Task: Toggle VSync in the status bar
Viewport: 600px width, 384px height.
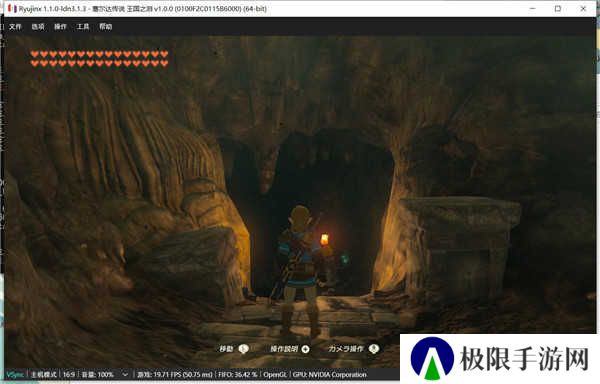Action: pos(15,374)
